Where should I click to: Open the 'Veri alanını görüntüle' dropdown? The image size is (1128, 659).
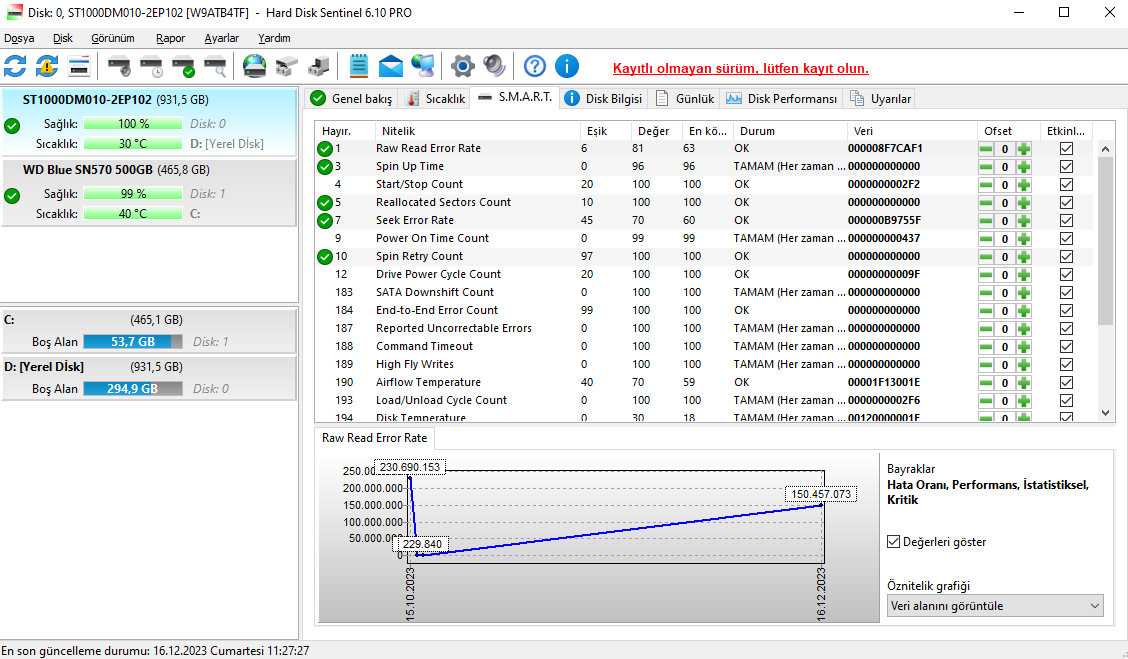[995, 606]
